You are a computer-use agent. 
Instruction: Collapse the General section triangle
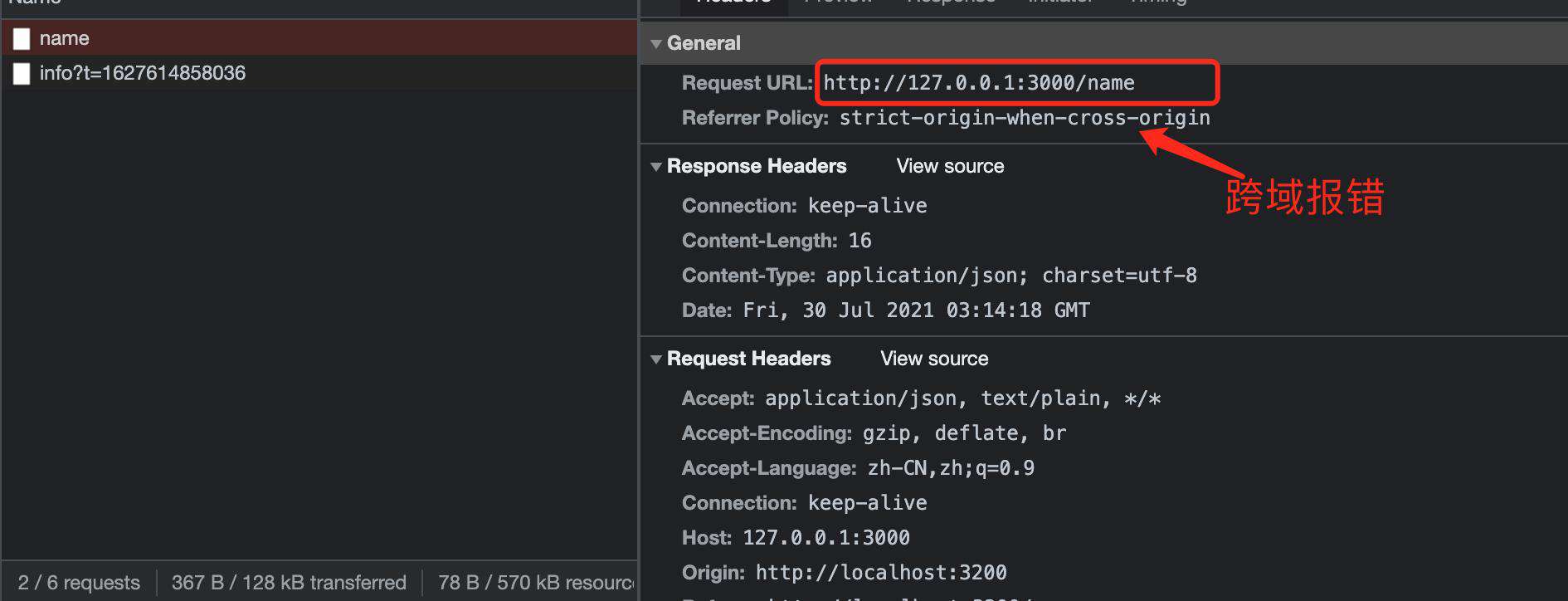click(x=656, y=44)
